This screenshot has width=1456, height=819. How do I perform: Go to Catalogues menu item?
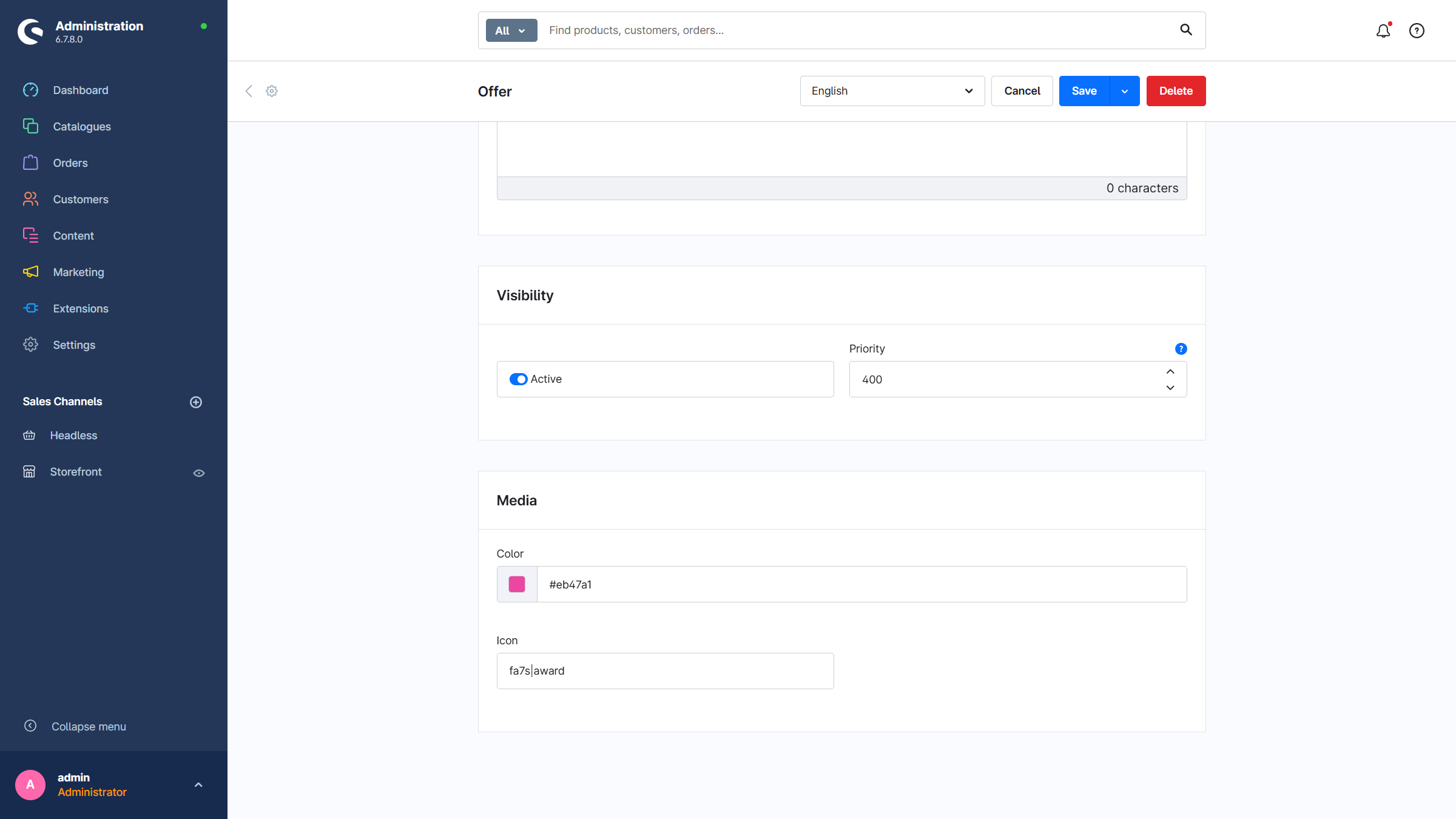tap(81, 127)
